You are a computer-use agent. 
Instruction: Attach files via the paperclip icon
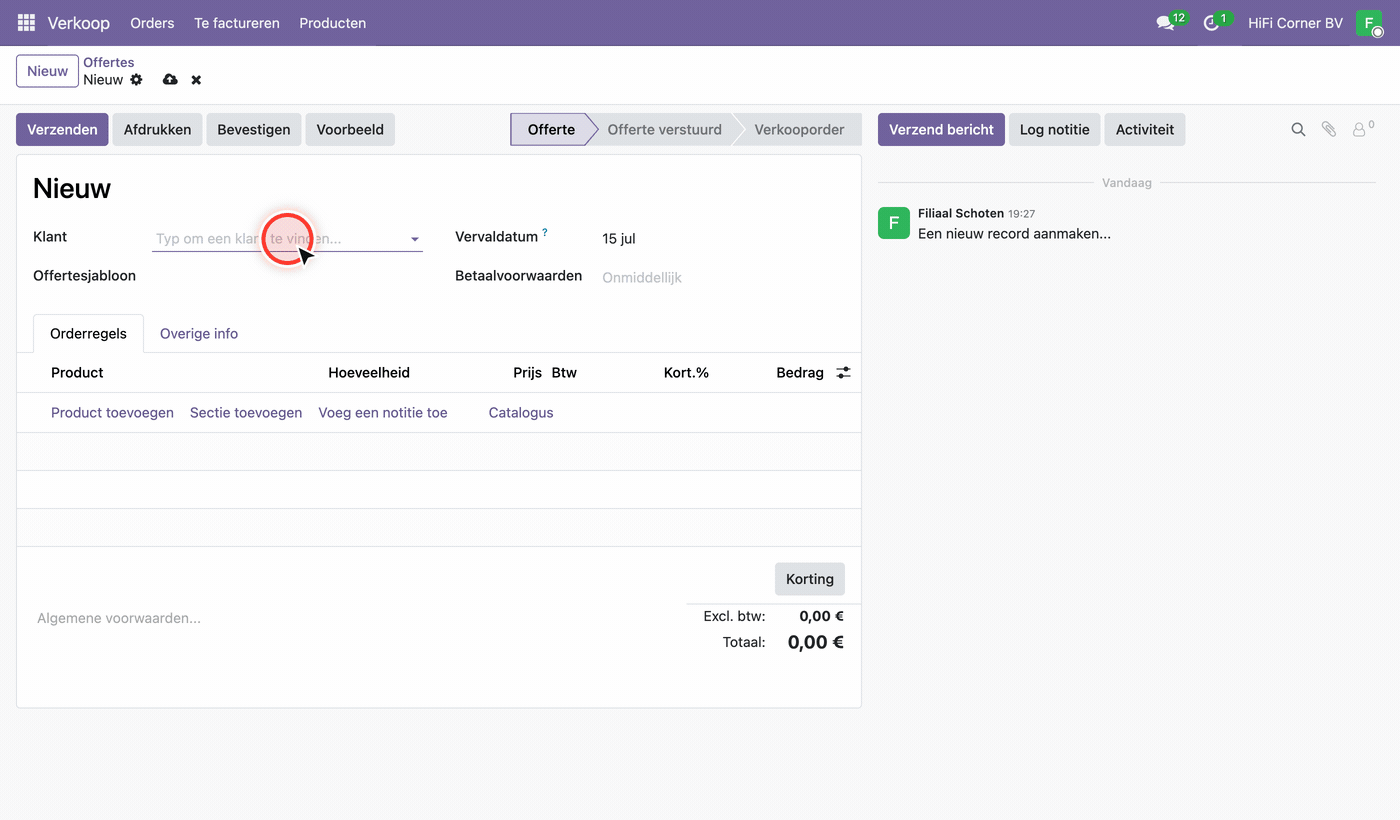1329,129
